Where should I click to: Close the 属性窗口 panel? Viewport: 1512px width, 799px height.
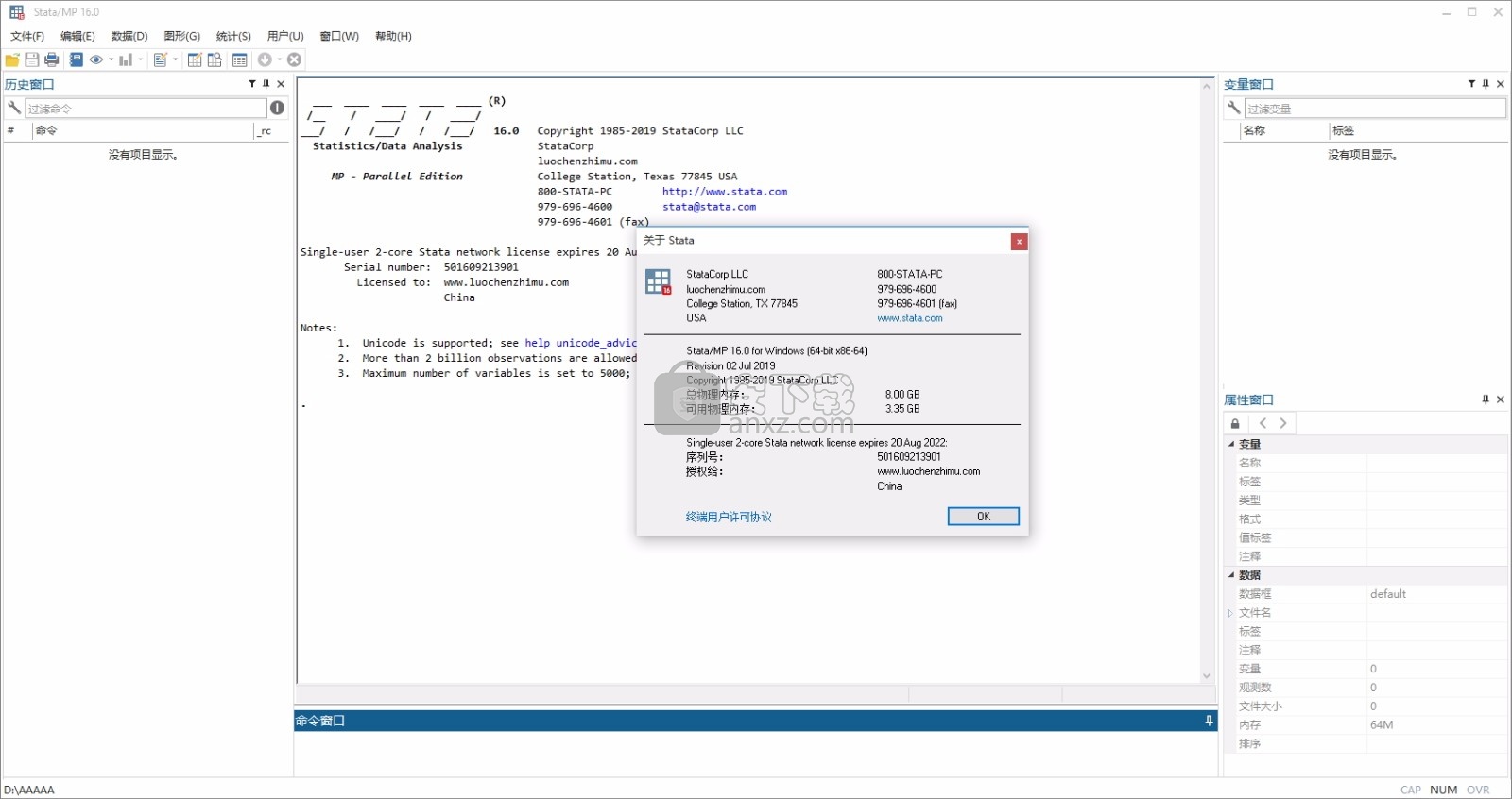tap(1501, 399)
